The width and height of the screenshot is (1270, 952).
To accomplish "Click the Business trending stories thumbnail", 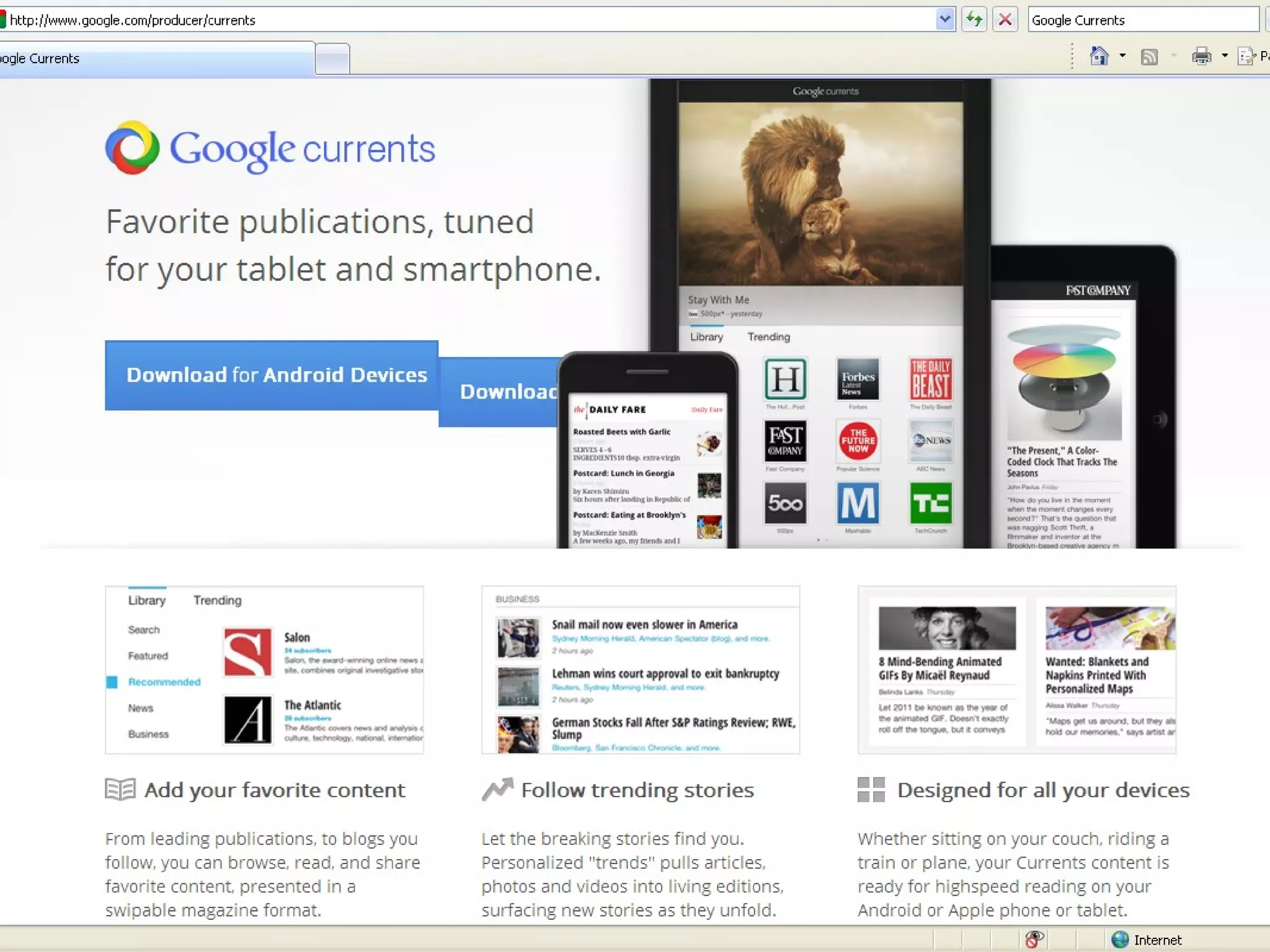I will pyautogui.click(x=641, y=670).
